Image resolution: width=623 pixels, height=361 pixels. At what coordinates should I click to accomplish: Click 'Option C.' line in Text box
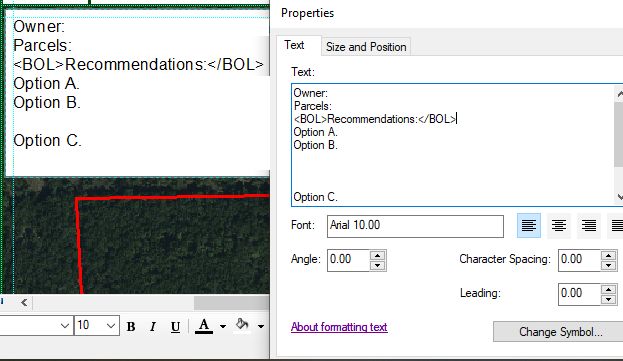click(x=315, y=197)
